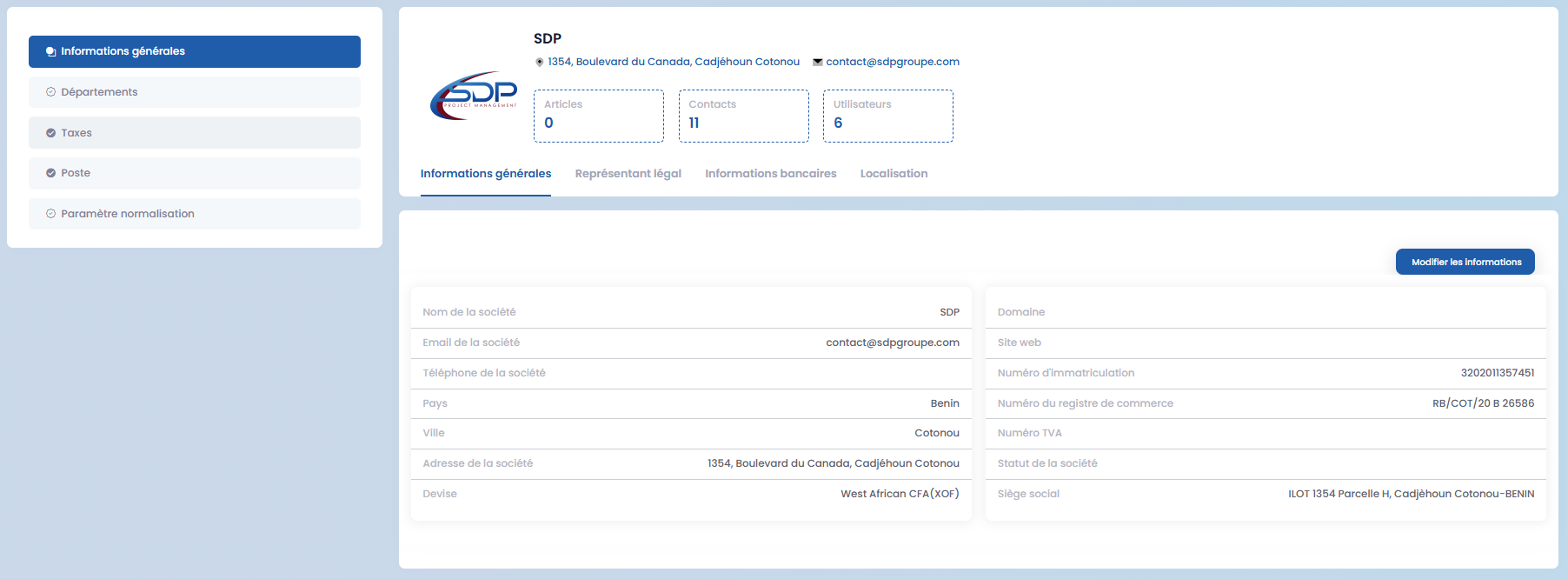The width and height of the screenshot is (1568, 579).
Task: Click the envelope icon before the email
Action: pyautogui.click(x=817, y=62)
